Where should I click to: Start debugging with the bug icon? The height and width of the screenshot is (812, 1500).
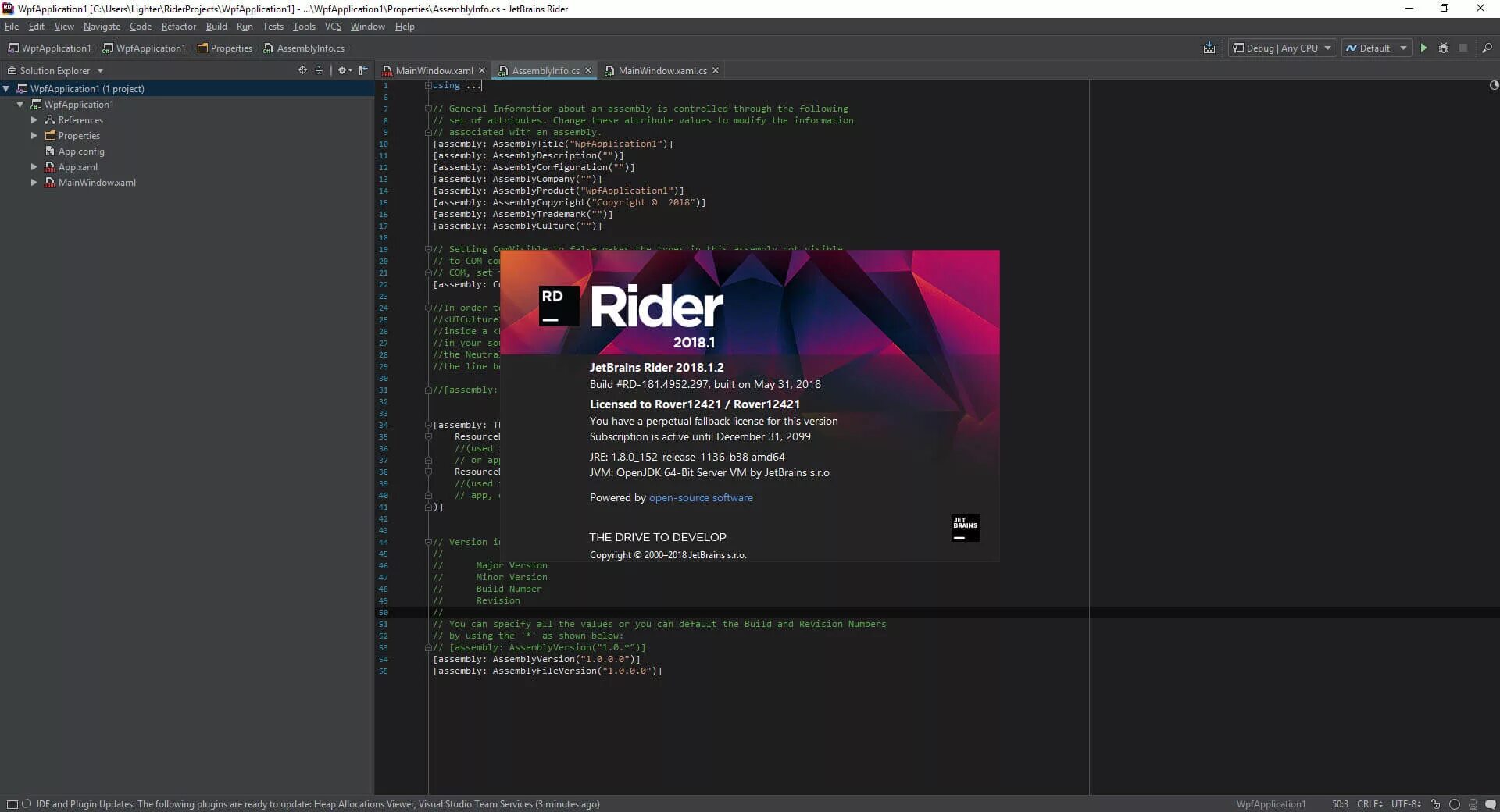pyautogui.click(x=1443, y=48)
